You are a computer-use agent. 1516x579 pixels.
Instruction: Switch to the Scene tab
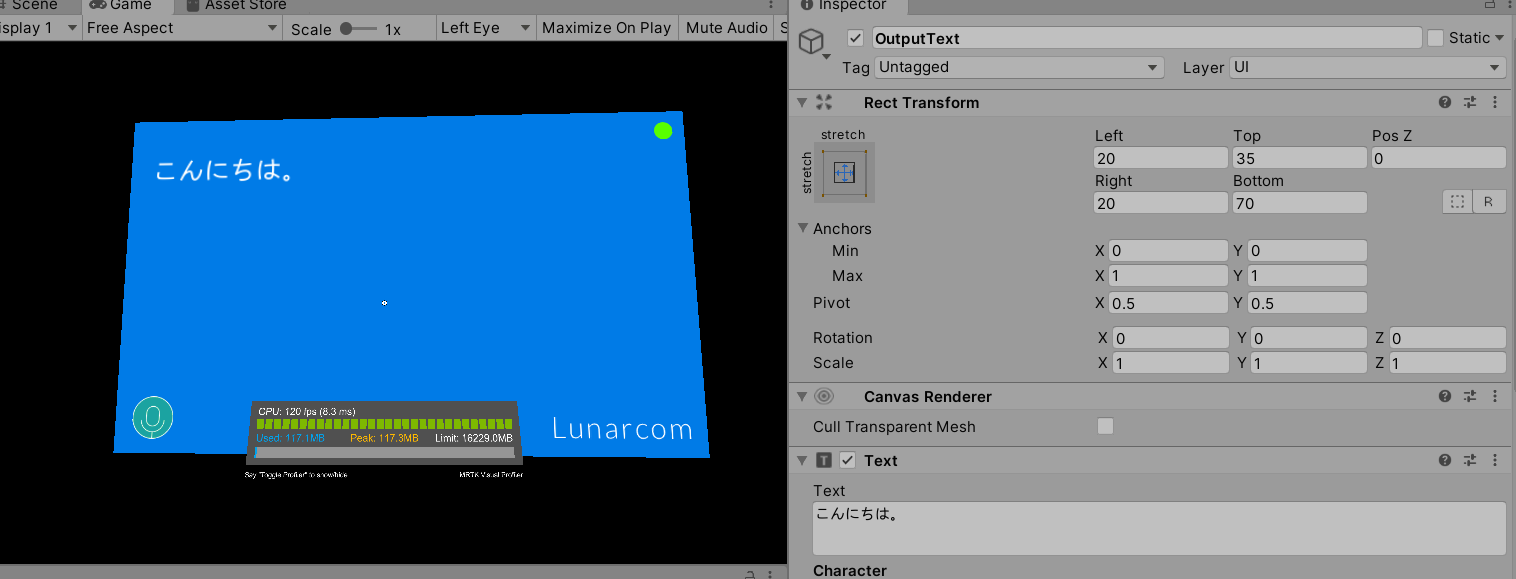click(34, 5)
